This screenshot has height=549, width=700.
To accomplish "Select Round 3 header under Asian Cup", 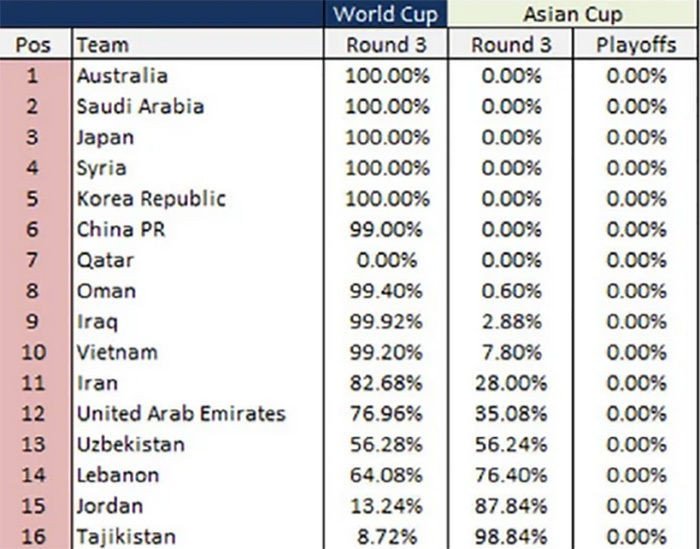I will coord(510,45).
